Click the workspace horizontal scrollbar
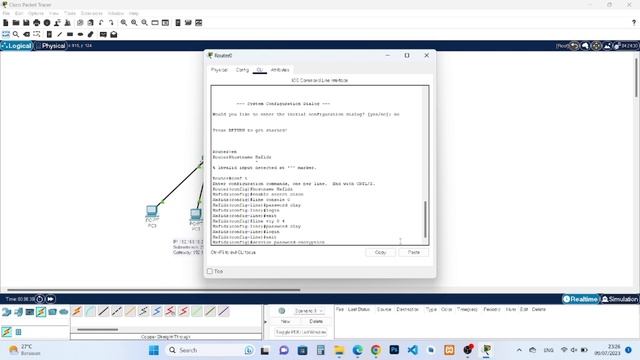 [x=153, y=290]
